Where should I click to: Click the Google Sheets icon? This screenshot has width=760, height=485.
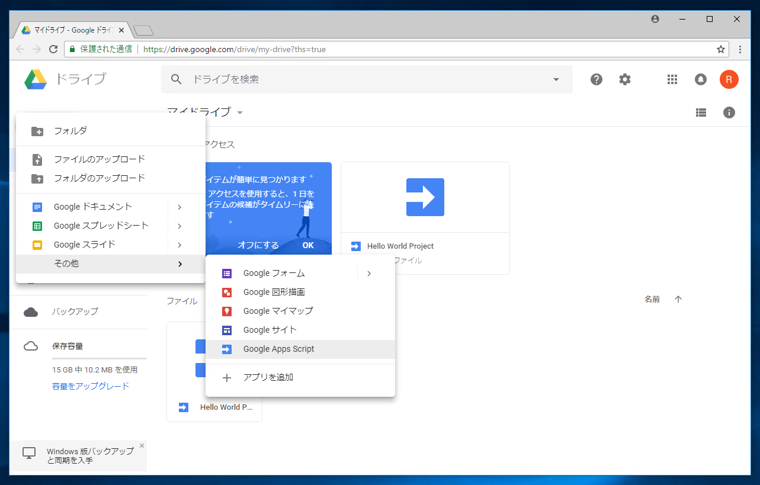pyautogui.click(x=37, y=226)
